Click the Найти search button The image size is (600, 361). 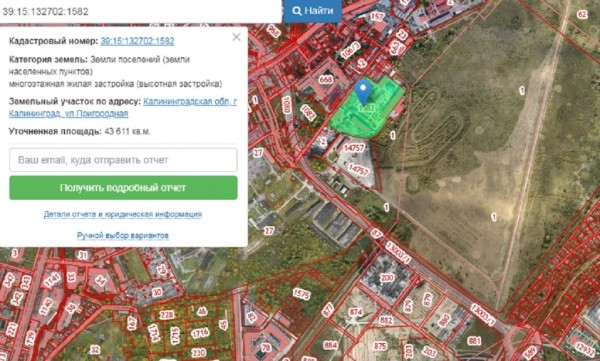(312, 11)
